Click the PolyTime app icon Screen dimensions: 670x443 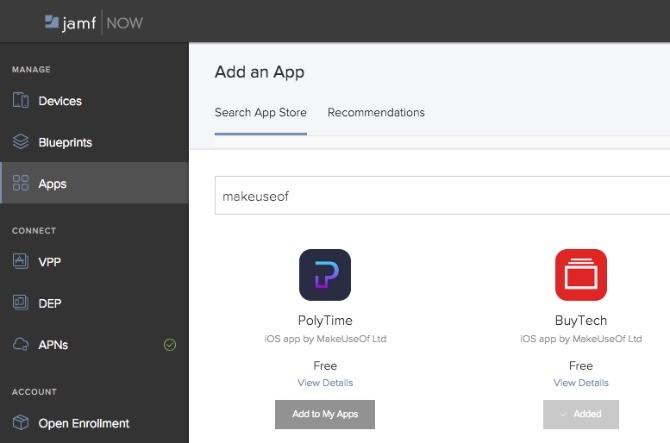[325, 275]
